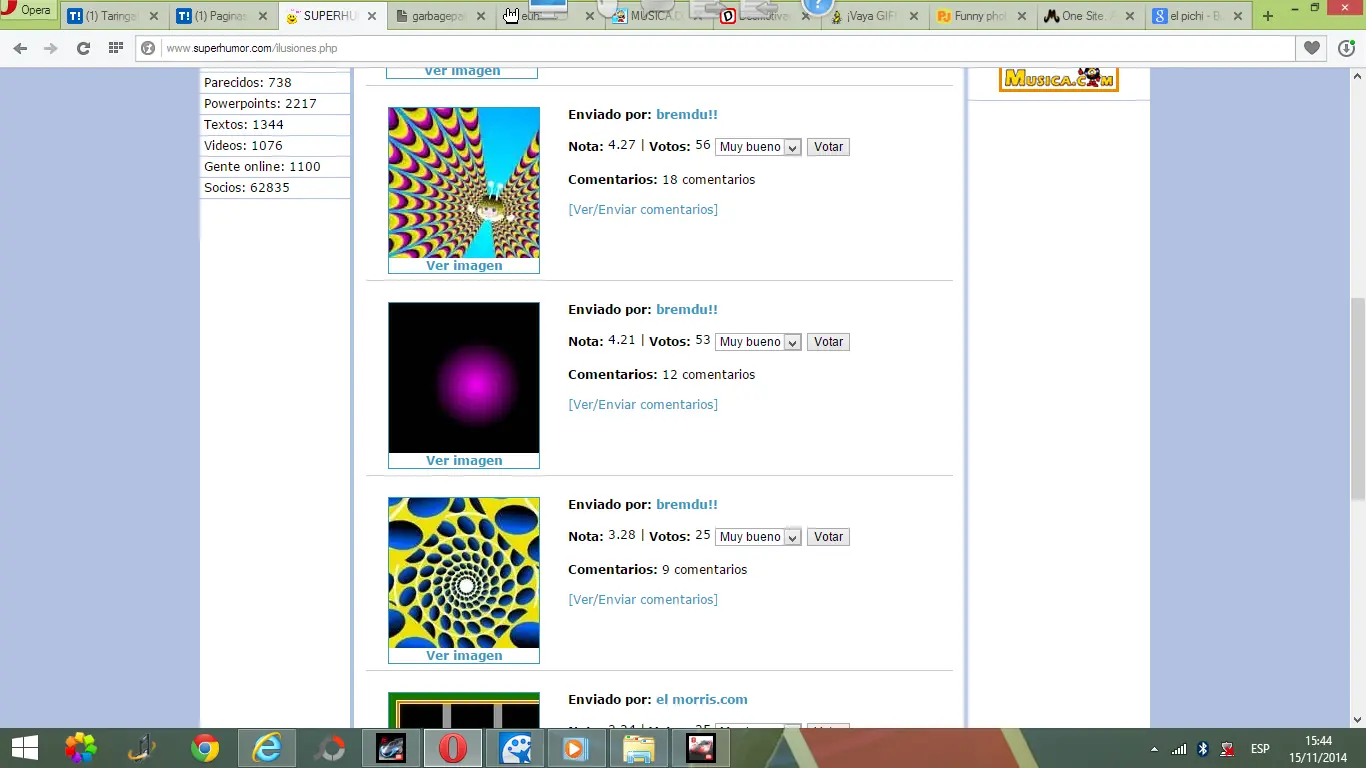Open comments link for 9 comentarios entry
This screenshot has height=768, width=1366.
643,600
